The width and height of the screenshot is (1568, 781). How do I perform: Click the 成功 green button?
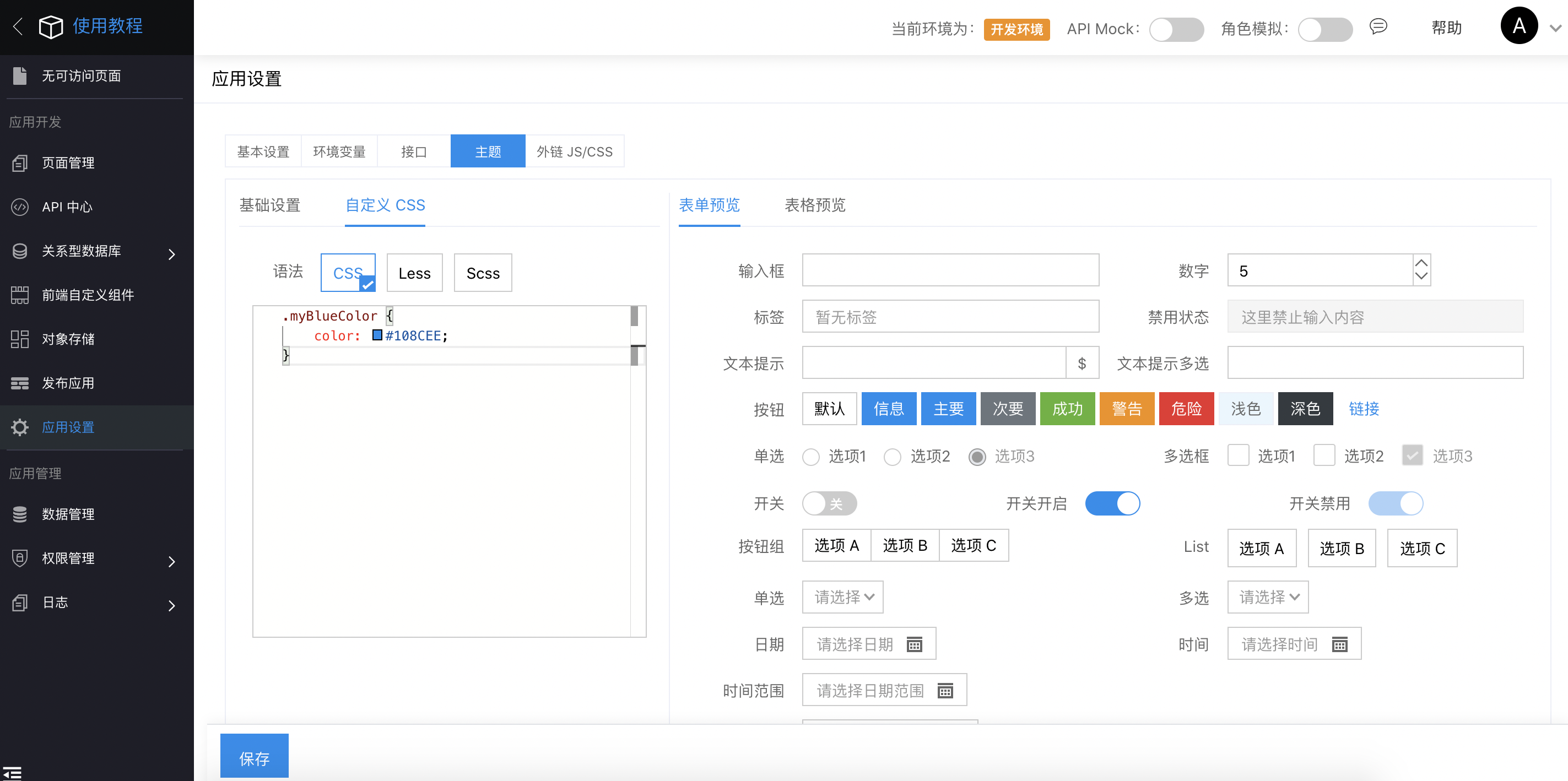(1067, 409)
